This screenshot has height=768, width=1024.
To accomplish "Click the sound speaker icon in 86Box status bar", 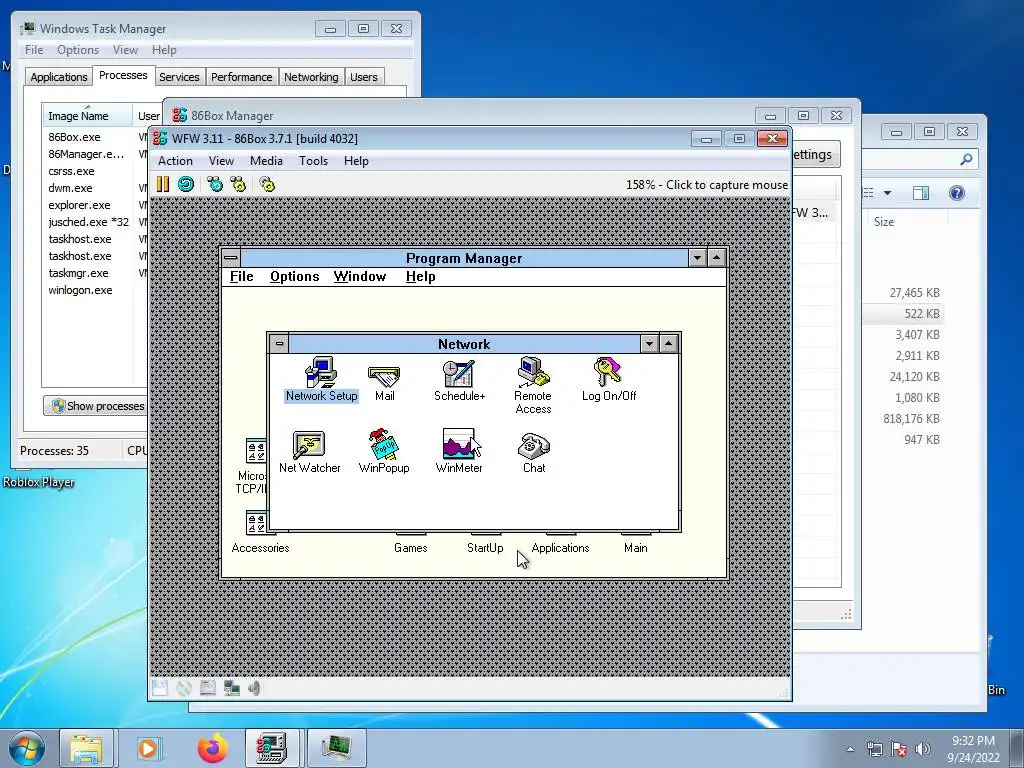I will [254, 688].
